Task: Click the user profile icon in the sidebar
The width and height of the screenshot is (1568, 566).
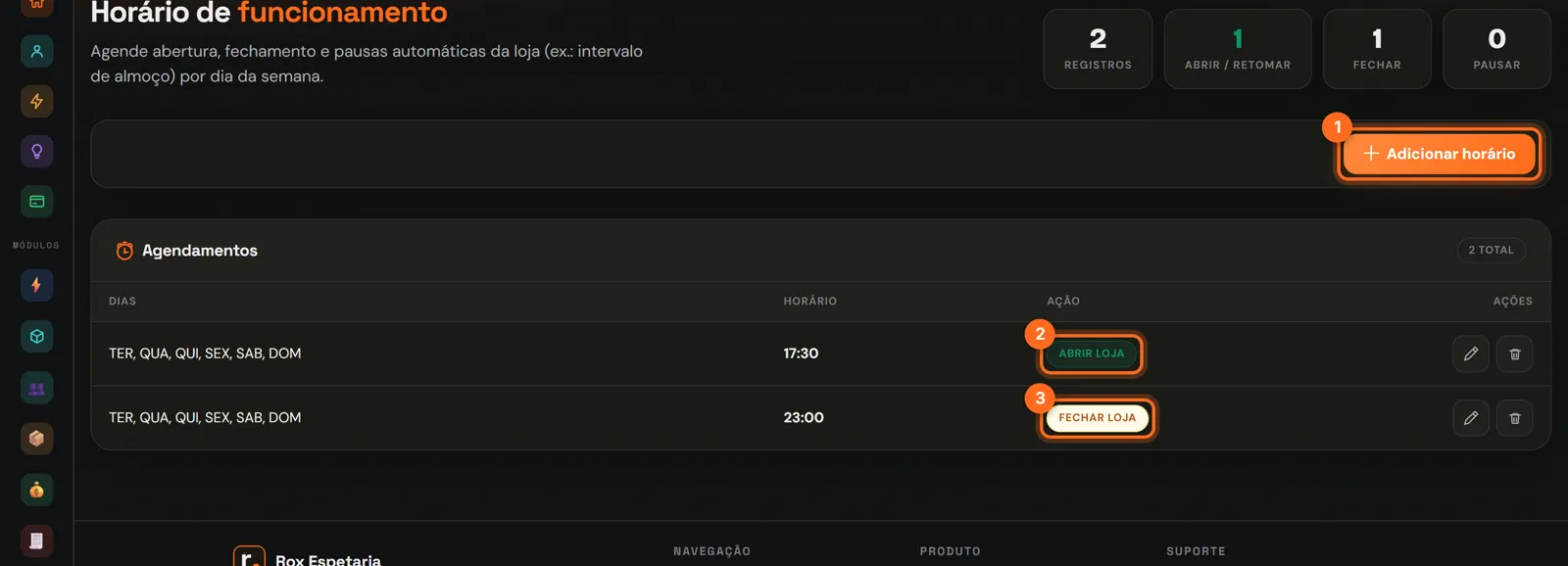Action: (x=36, y=51)
